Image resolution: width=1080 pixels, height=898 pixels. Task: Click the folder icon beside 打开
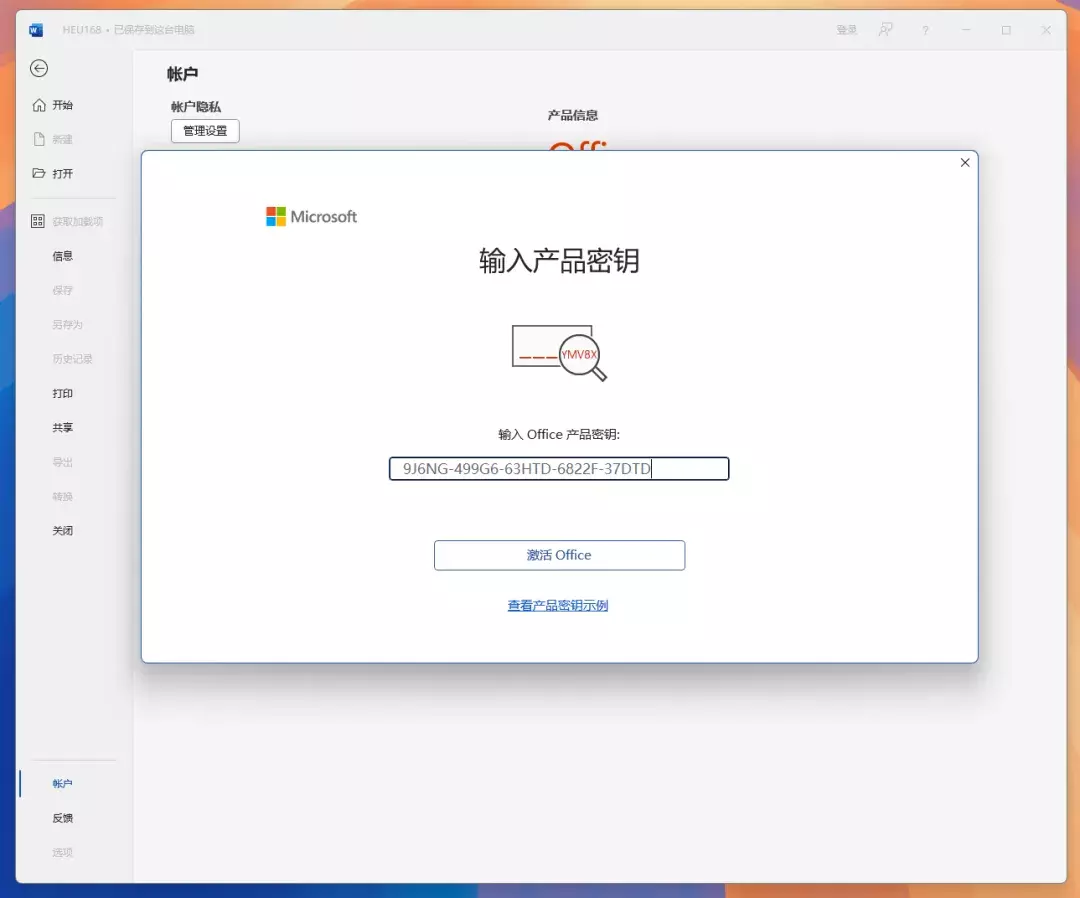tap(39, 173)
